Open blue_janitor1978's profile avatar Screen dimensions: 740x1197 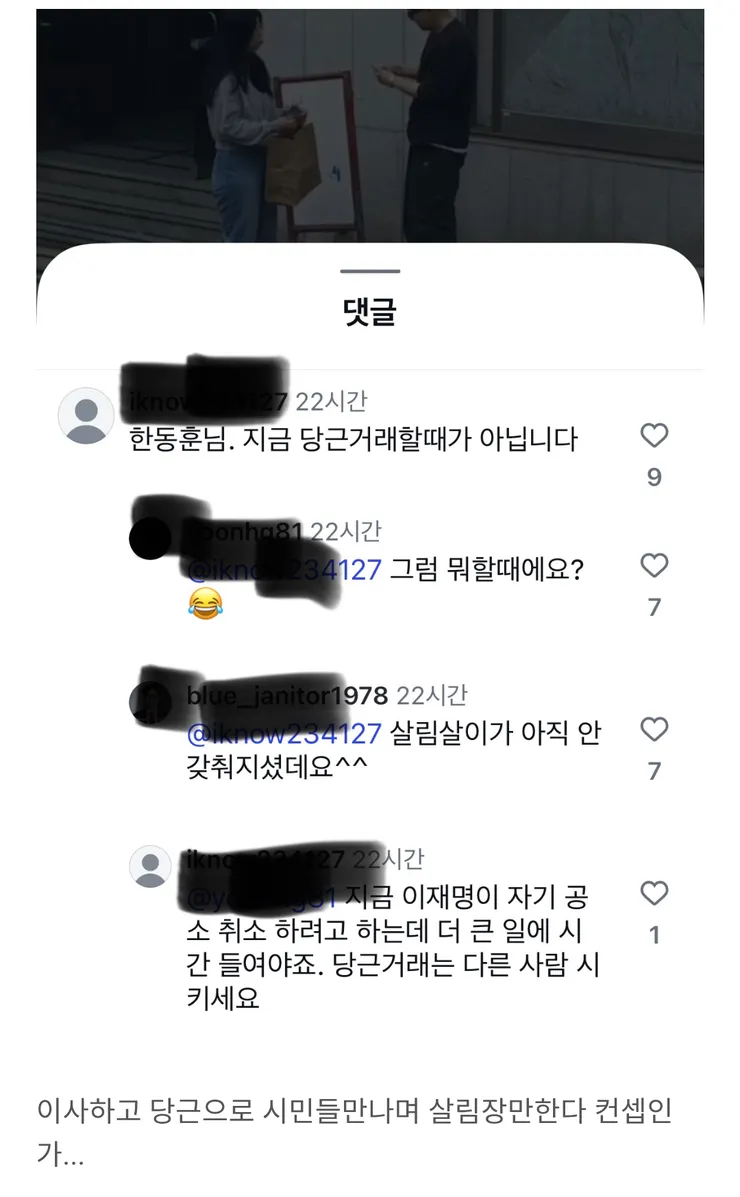pos(150,702)
